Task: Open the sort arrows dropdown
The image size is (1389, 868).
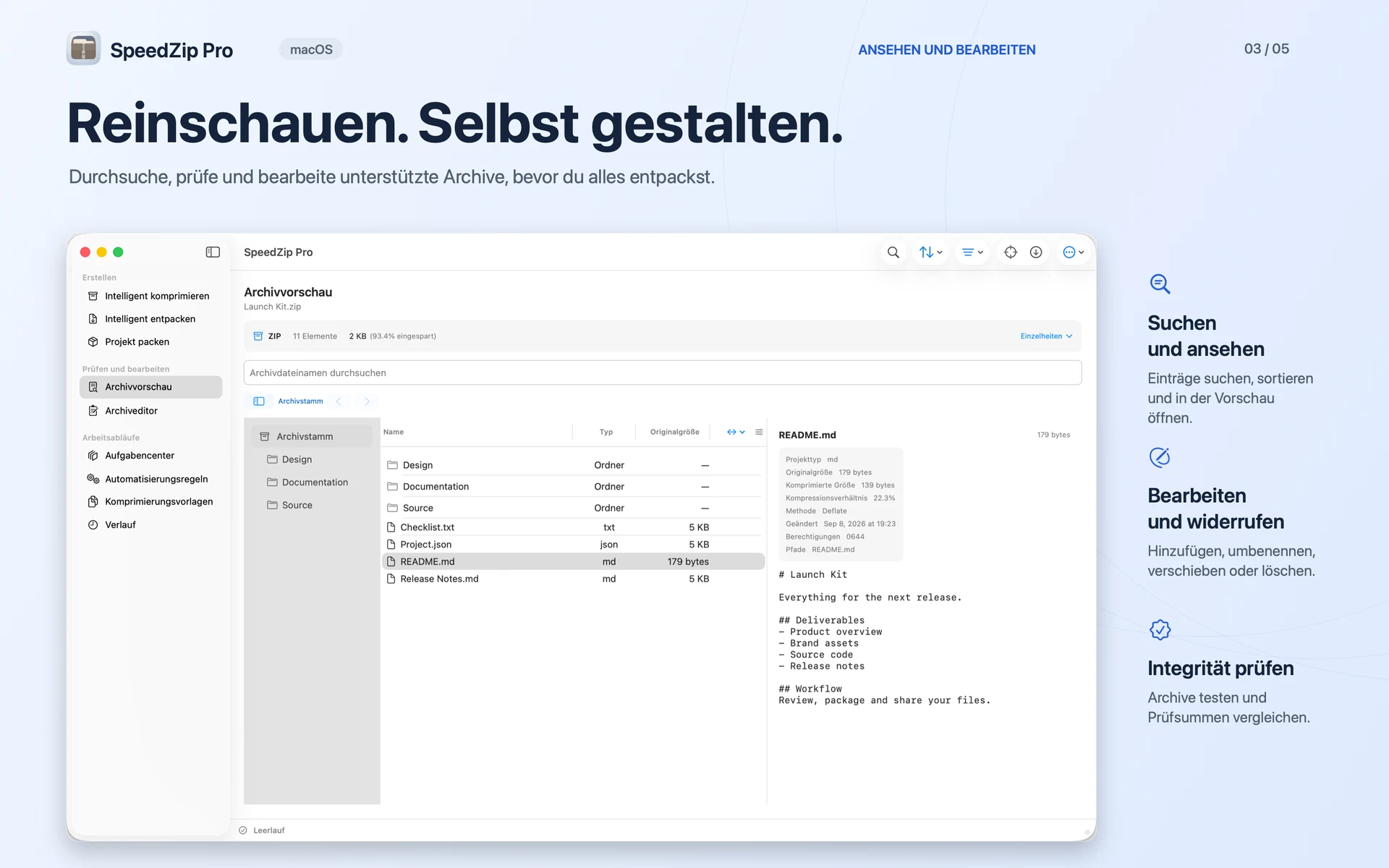Action: point(930,252)
